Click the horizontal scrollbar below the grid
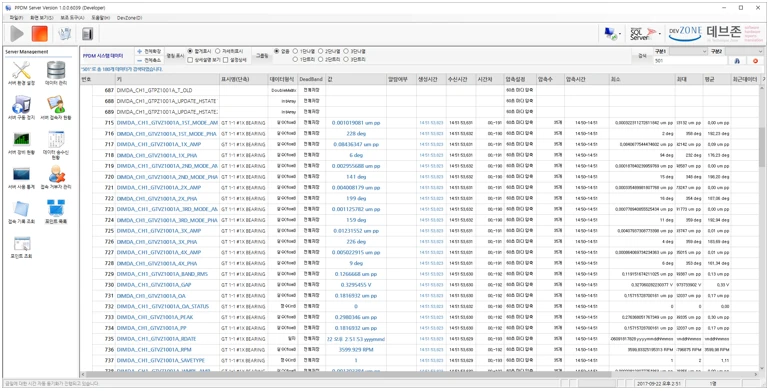This screenshot has width=771, height=391. click(x=419, y=374)
